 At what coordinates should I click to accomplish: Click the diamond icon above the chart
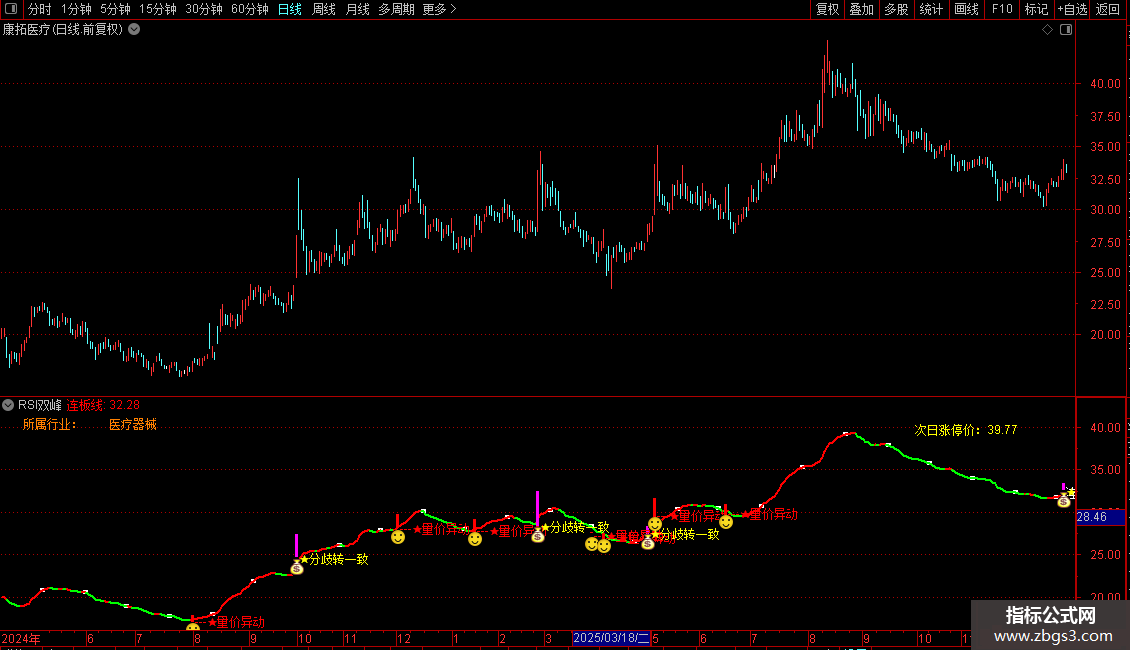[1047, 30]
